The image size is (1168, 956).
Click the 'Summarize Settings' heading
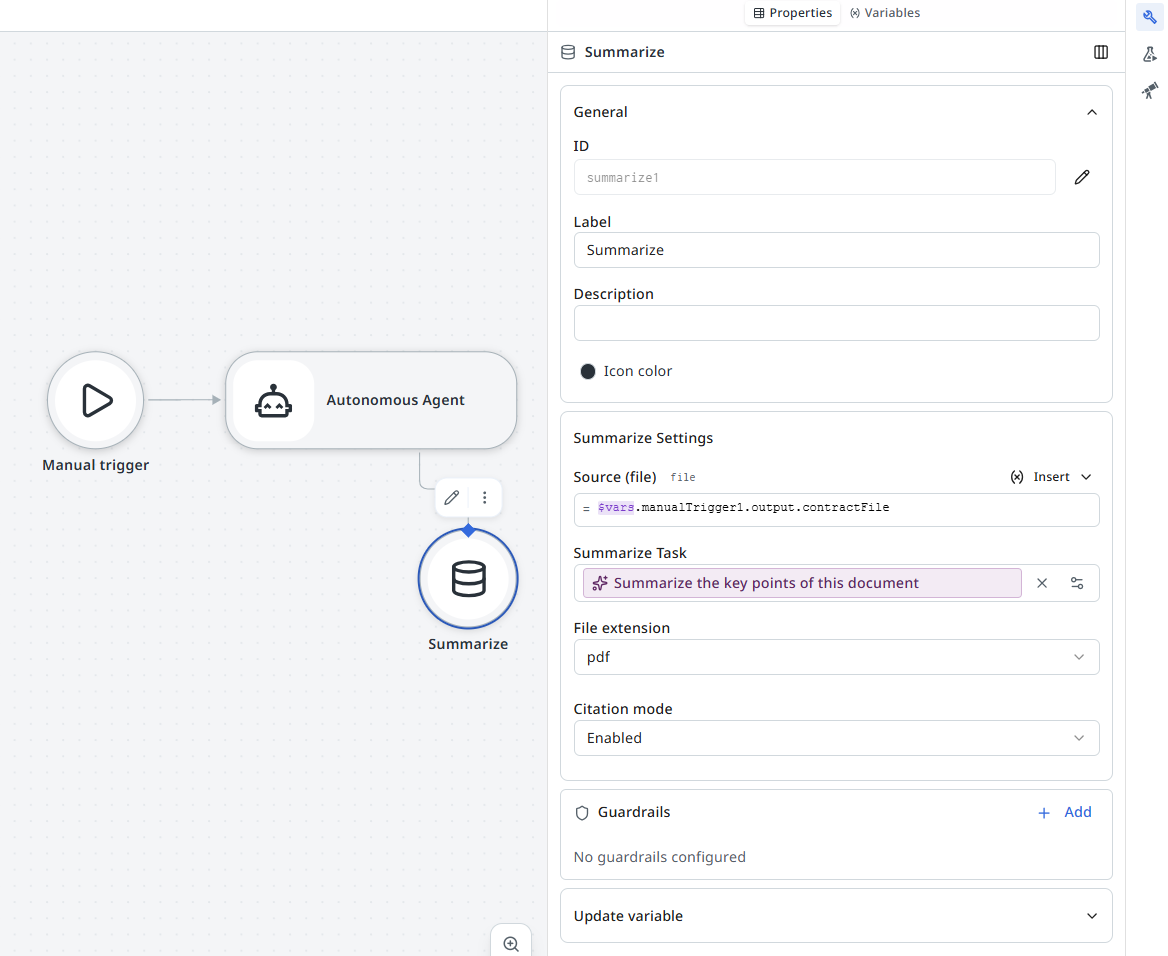point(643,438)
